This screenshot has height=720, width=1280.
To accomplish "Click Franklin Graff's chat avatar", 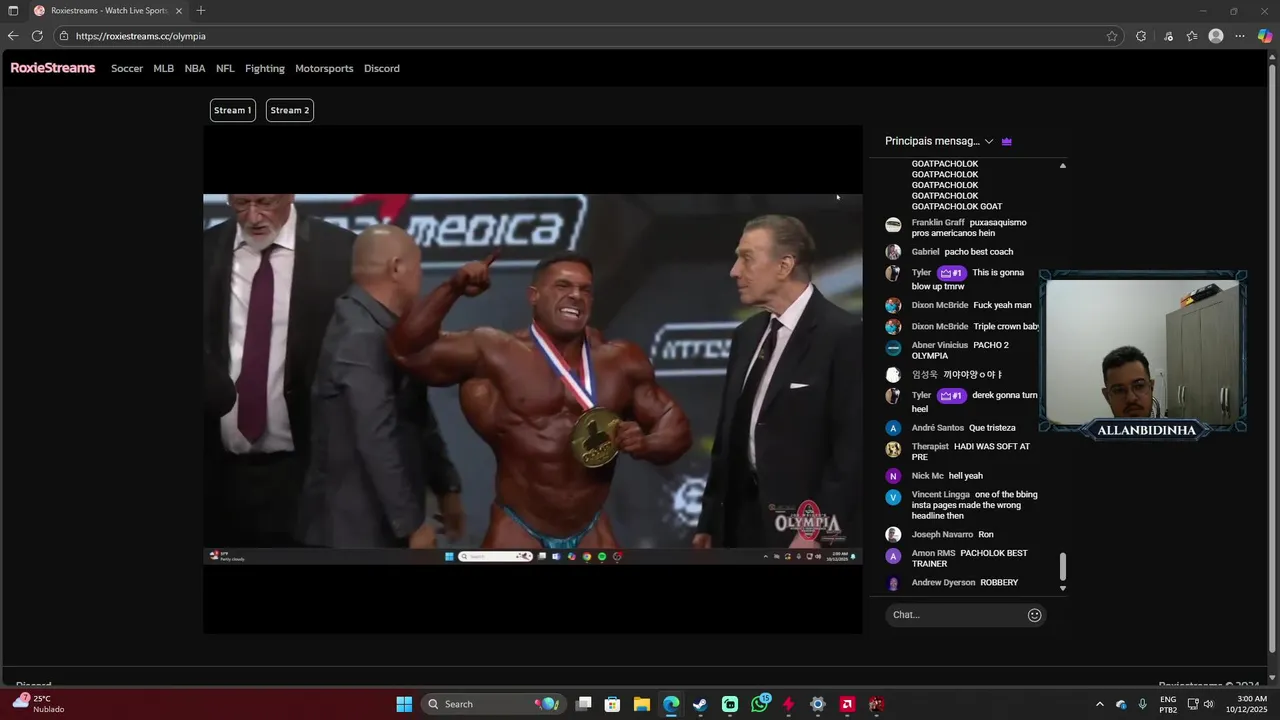I will pos(893,225).
